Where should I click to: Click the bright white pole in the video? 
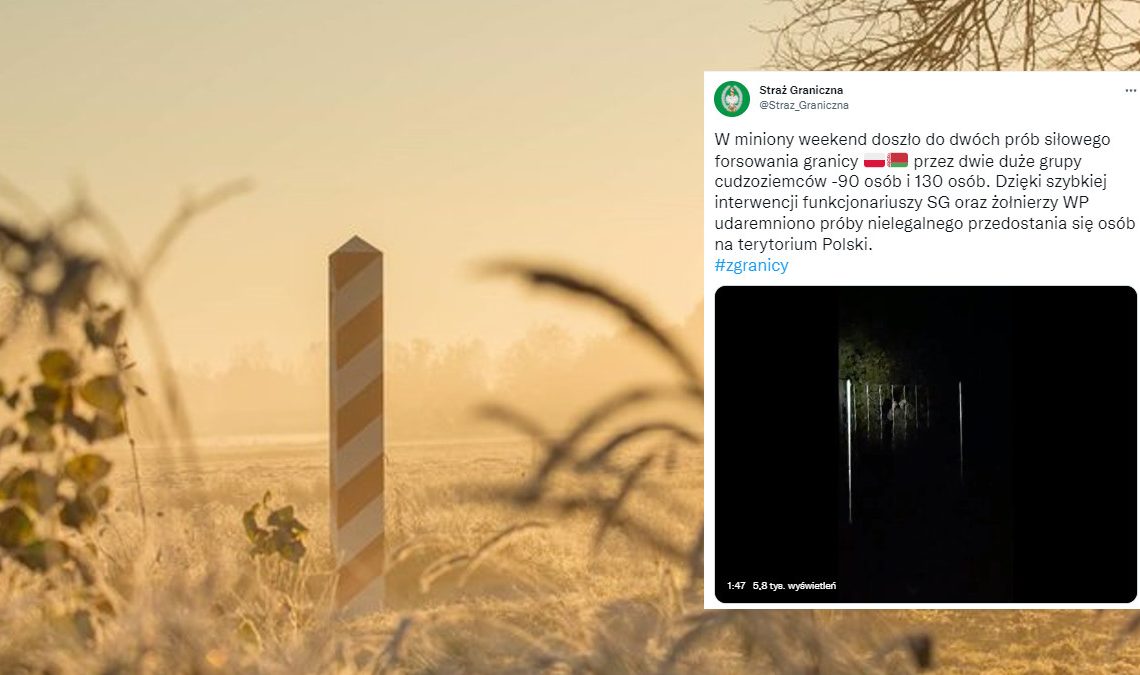tap(848, 450)
